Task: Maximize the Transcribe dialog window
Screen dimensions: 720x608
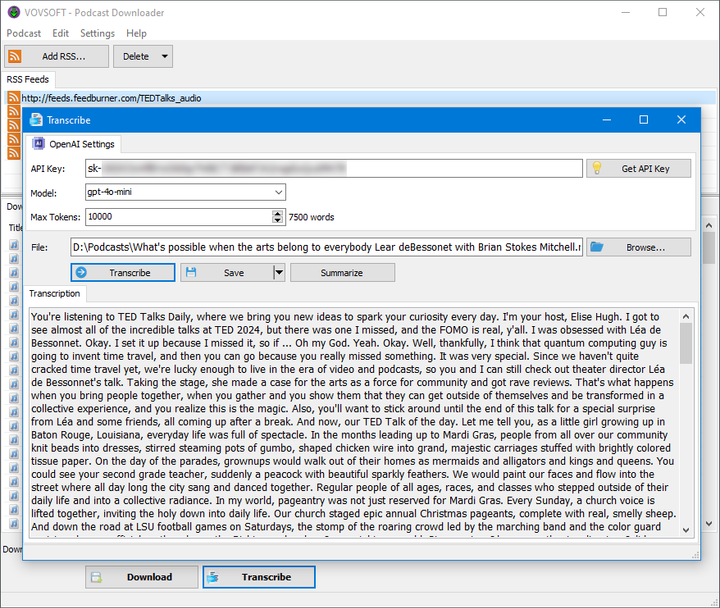Action: [644, 120]
